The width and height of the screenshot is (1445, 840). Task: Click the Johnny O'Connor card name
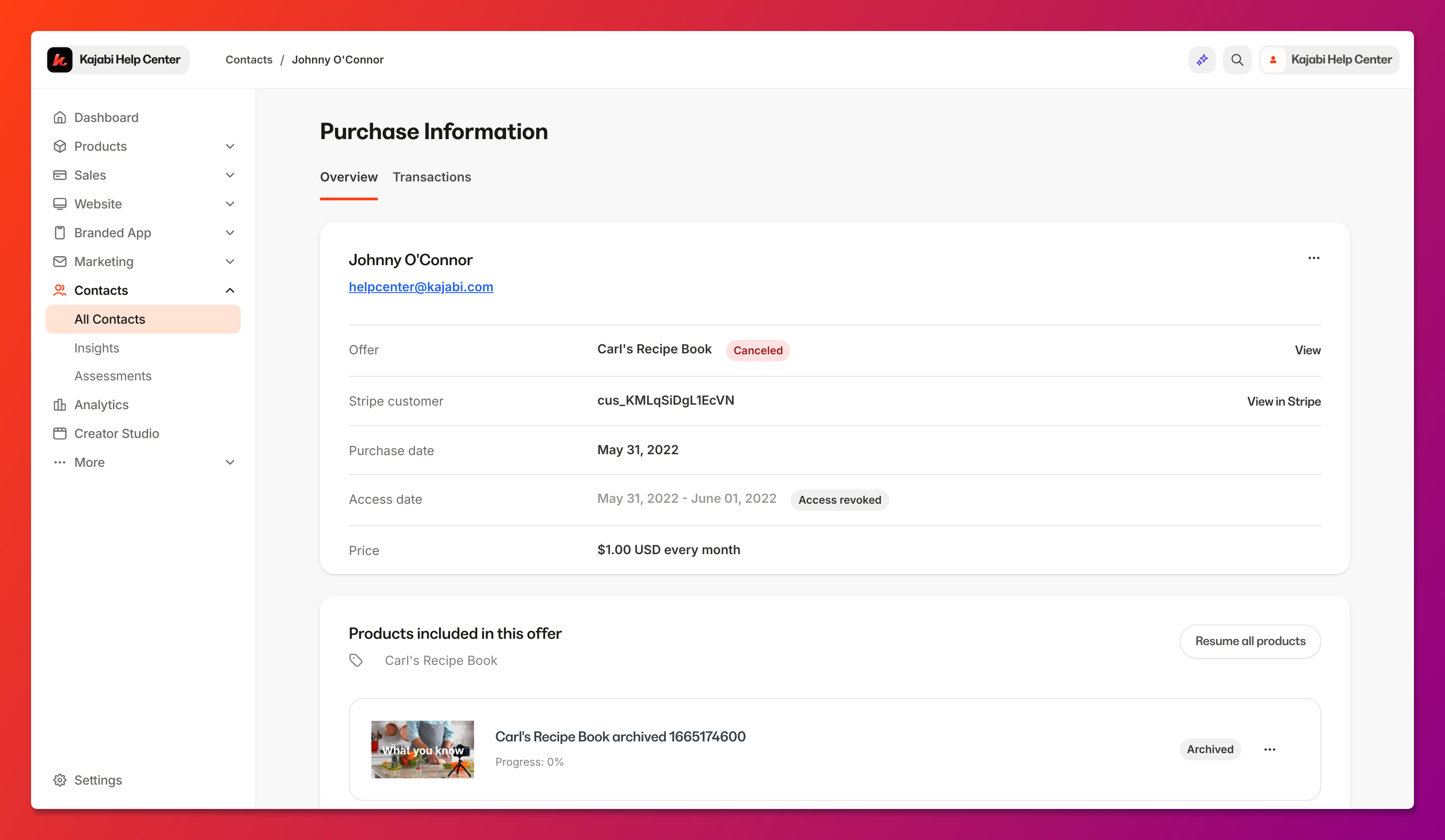411,260
